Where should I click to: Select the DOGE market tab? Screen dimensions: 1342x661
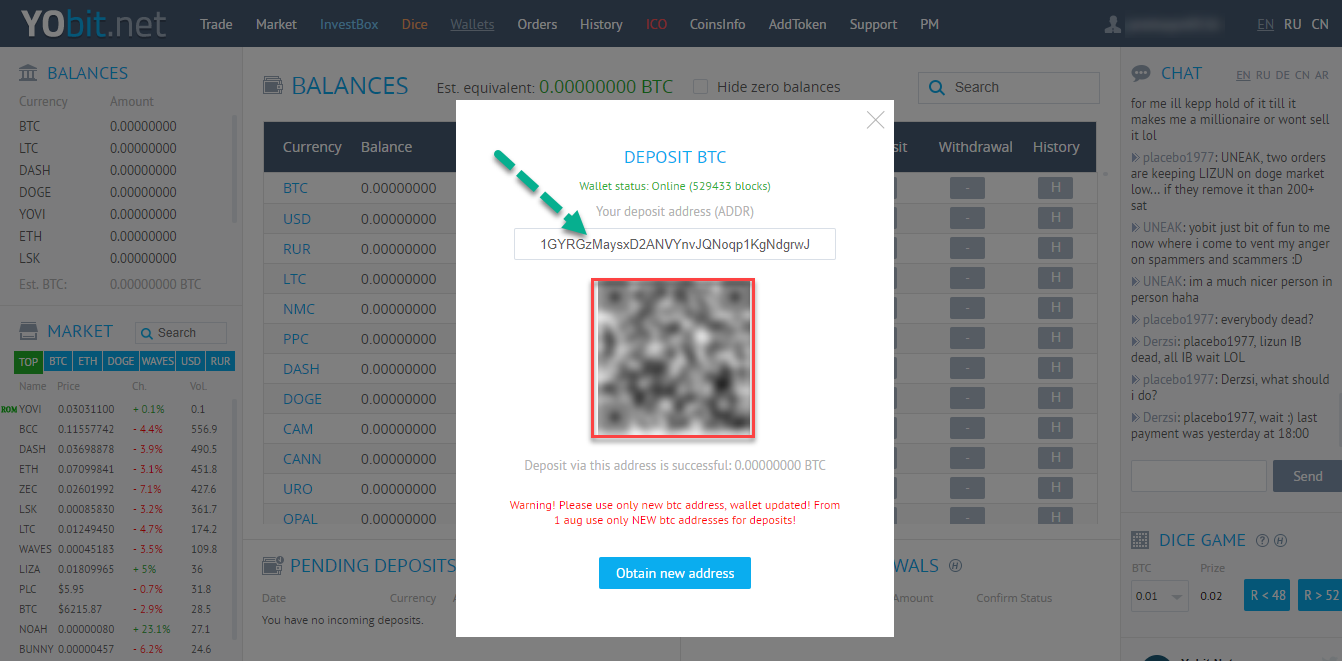pyautogui.click(x=120, y=361)
